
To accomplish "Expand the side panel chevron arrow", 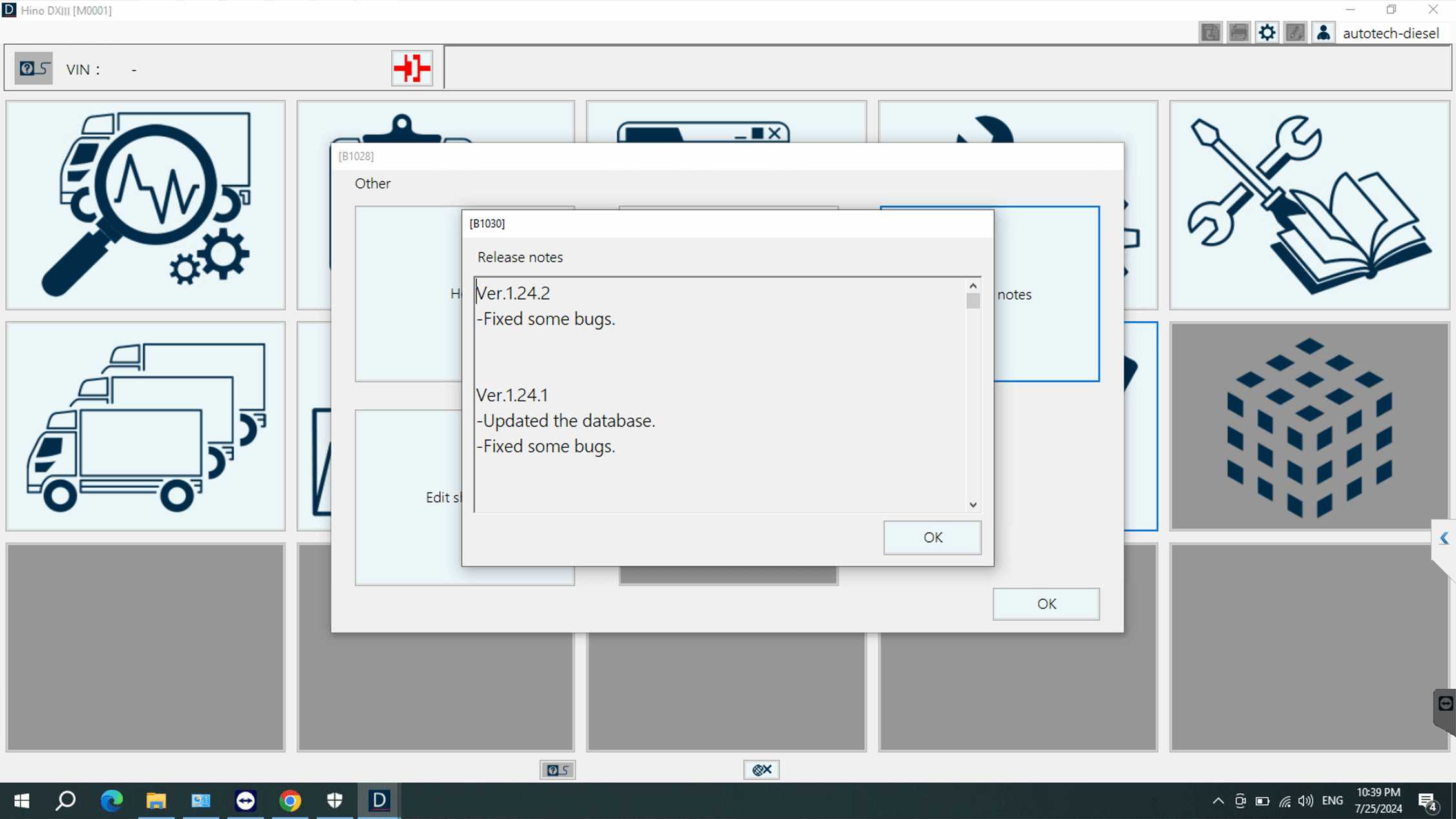I will [1444, 538].
